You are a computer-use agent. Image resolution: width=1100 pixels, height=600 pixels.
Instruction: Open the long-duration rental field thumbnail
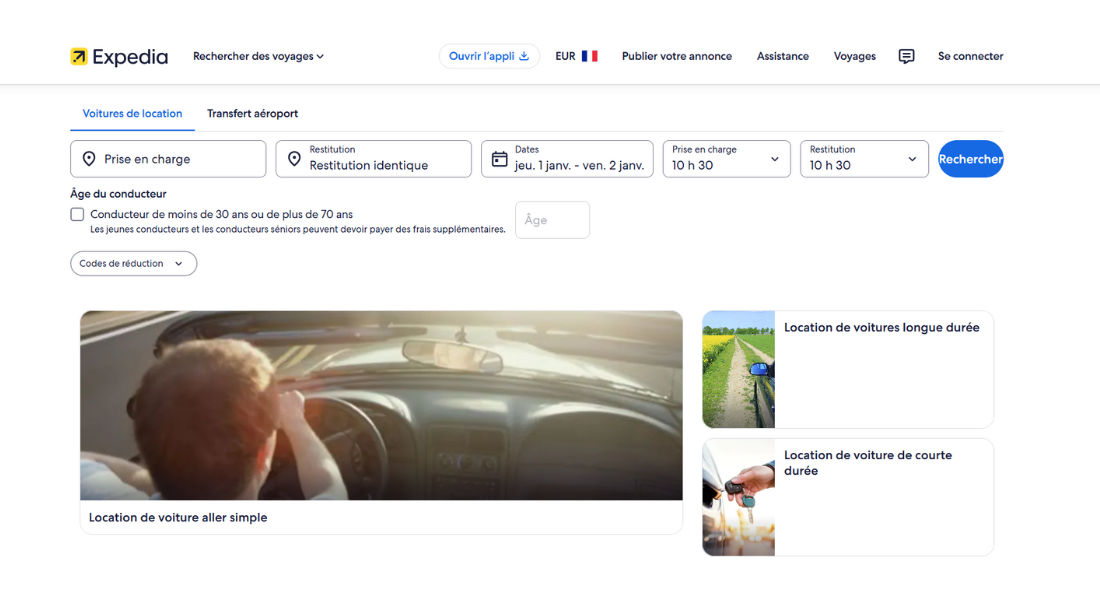[738, 369]
